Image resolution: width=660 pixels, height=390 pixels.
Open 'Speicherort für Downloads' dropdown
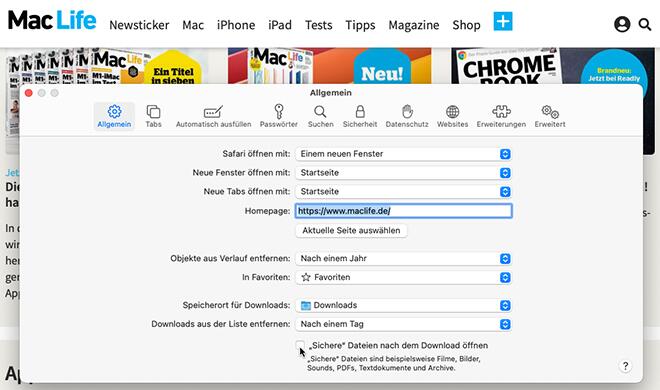(403, 305)
